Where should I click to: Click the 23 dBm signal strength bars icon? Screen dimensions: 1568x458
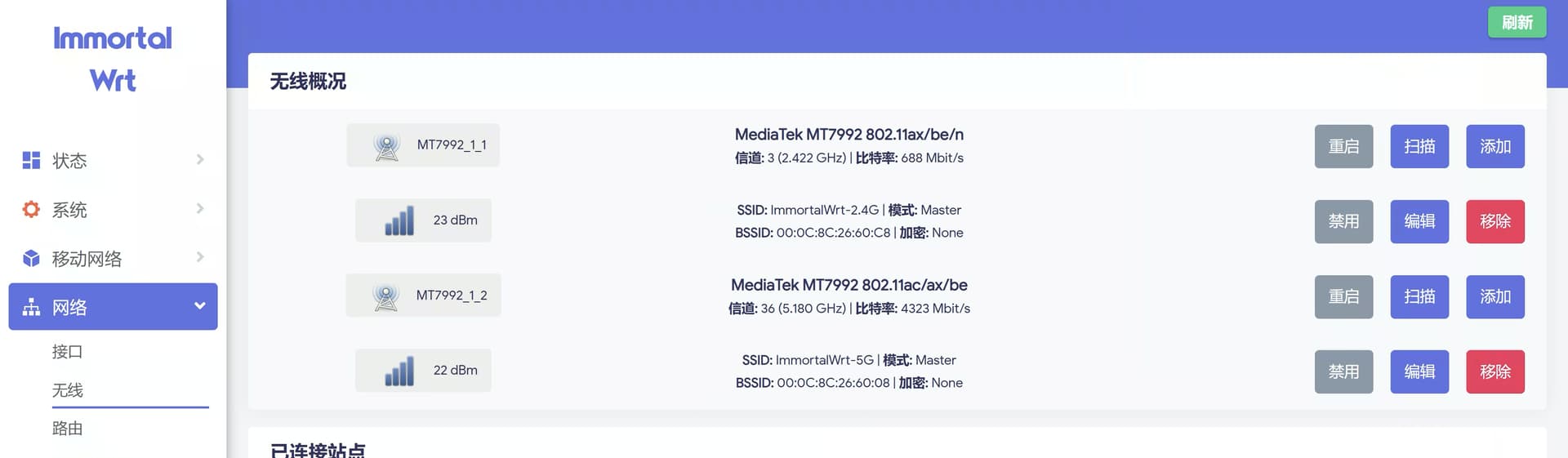[399, 220]
